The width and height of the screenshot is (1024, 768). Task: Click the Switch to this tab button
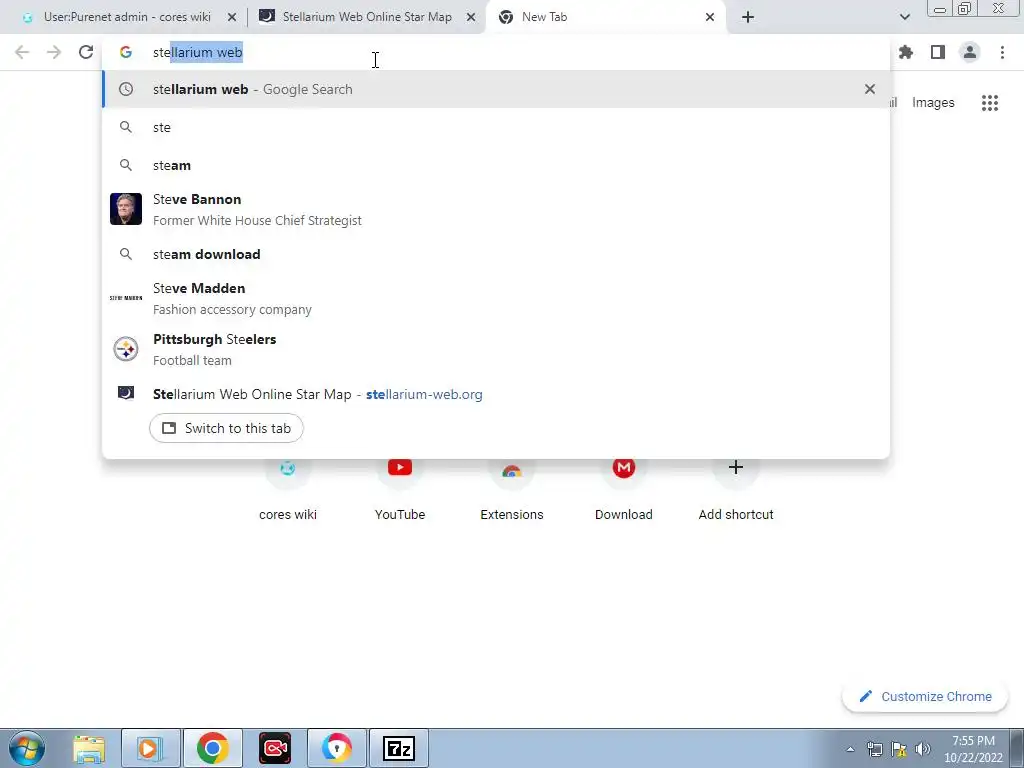[x=226, y=428]
